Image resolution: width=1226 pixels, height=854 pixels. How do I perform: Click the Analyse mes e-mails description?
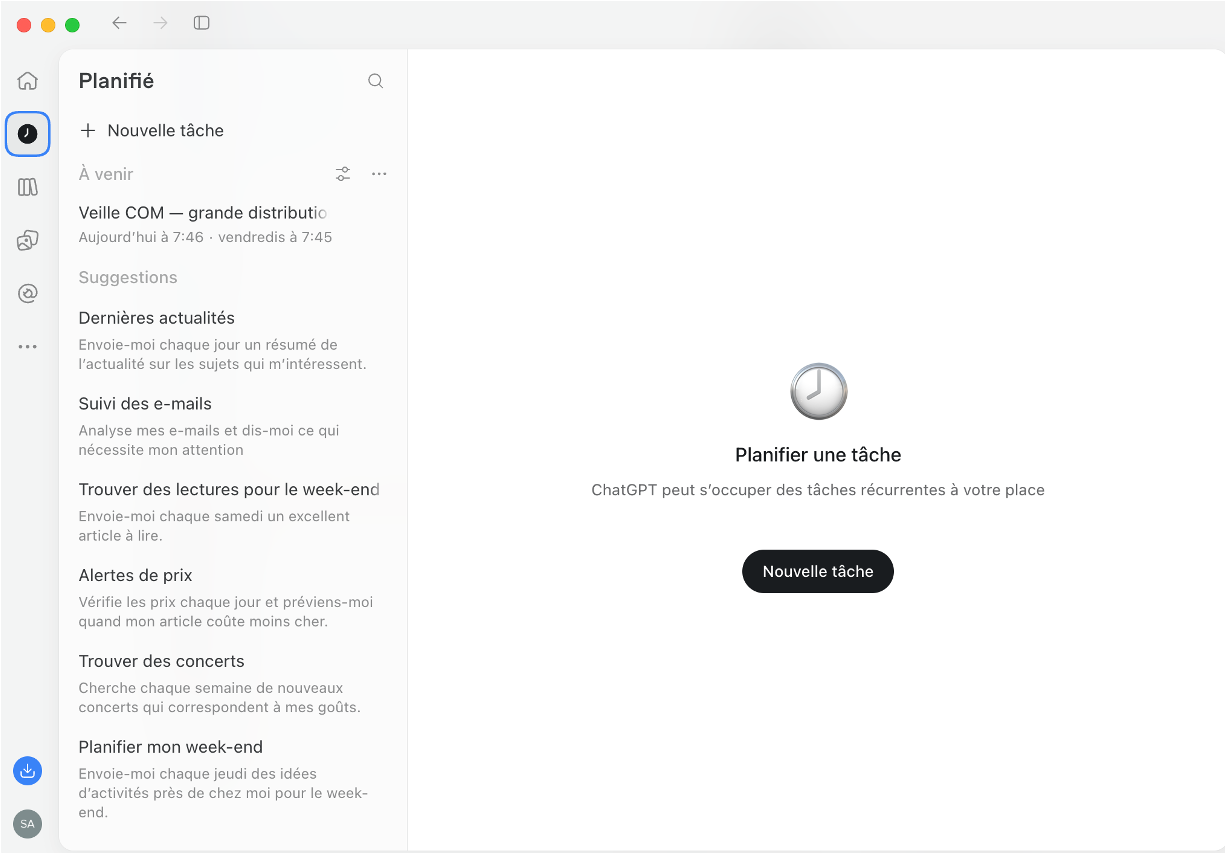tap(209, 440)
